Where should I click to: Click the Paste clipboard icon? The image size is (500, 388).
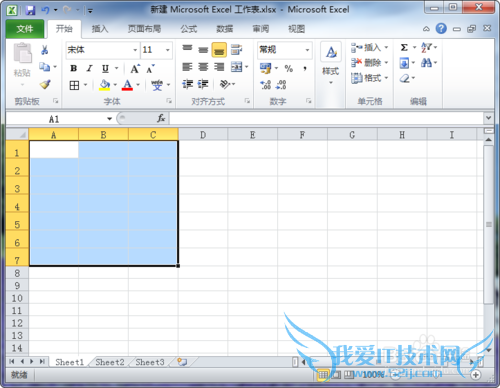(22, 53)
